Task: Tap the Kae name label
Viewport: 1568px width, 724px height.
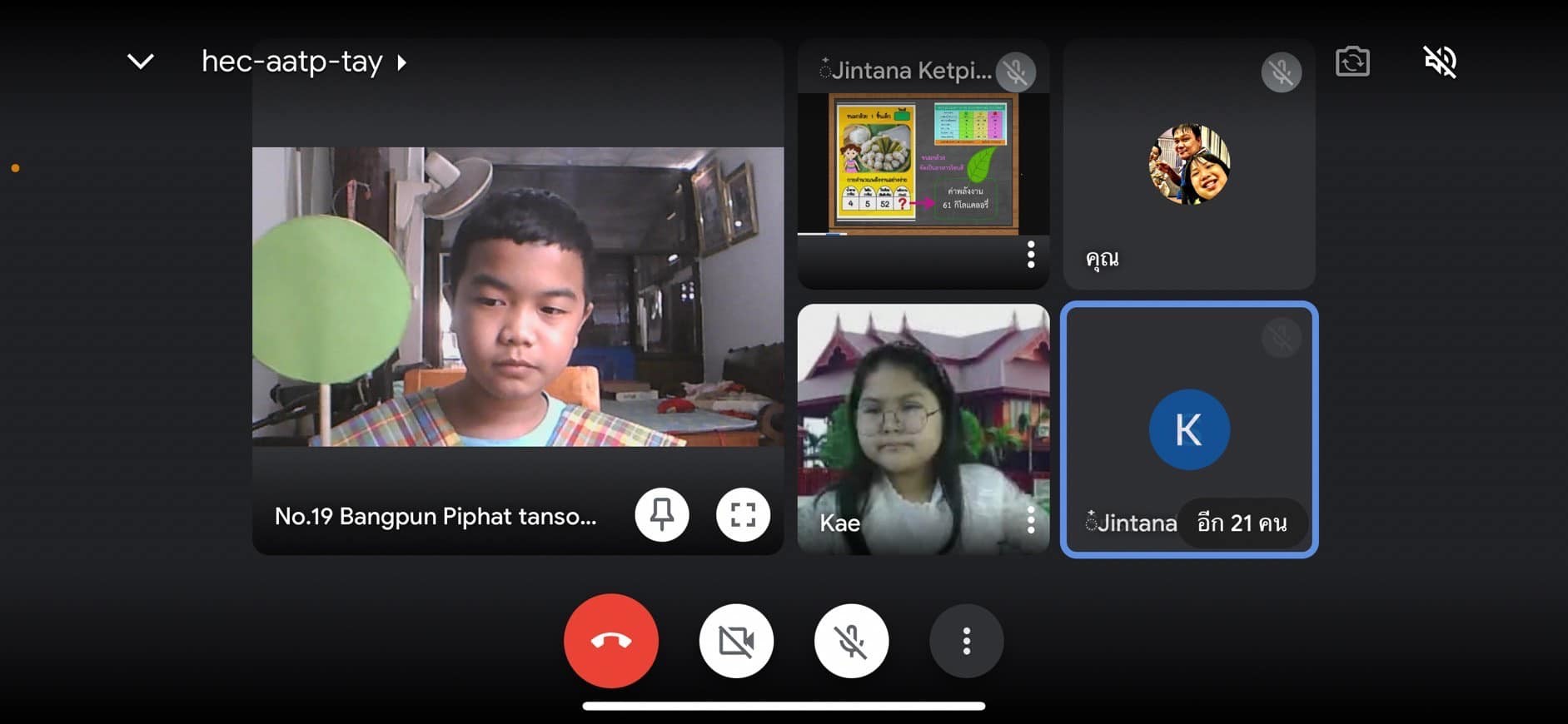Action: coord(839,523)
